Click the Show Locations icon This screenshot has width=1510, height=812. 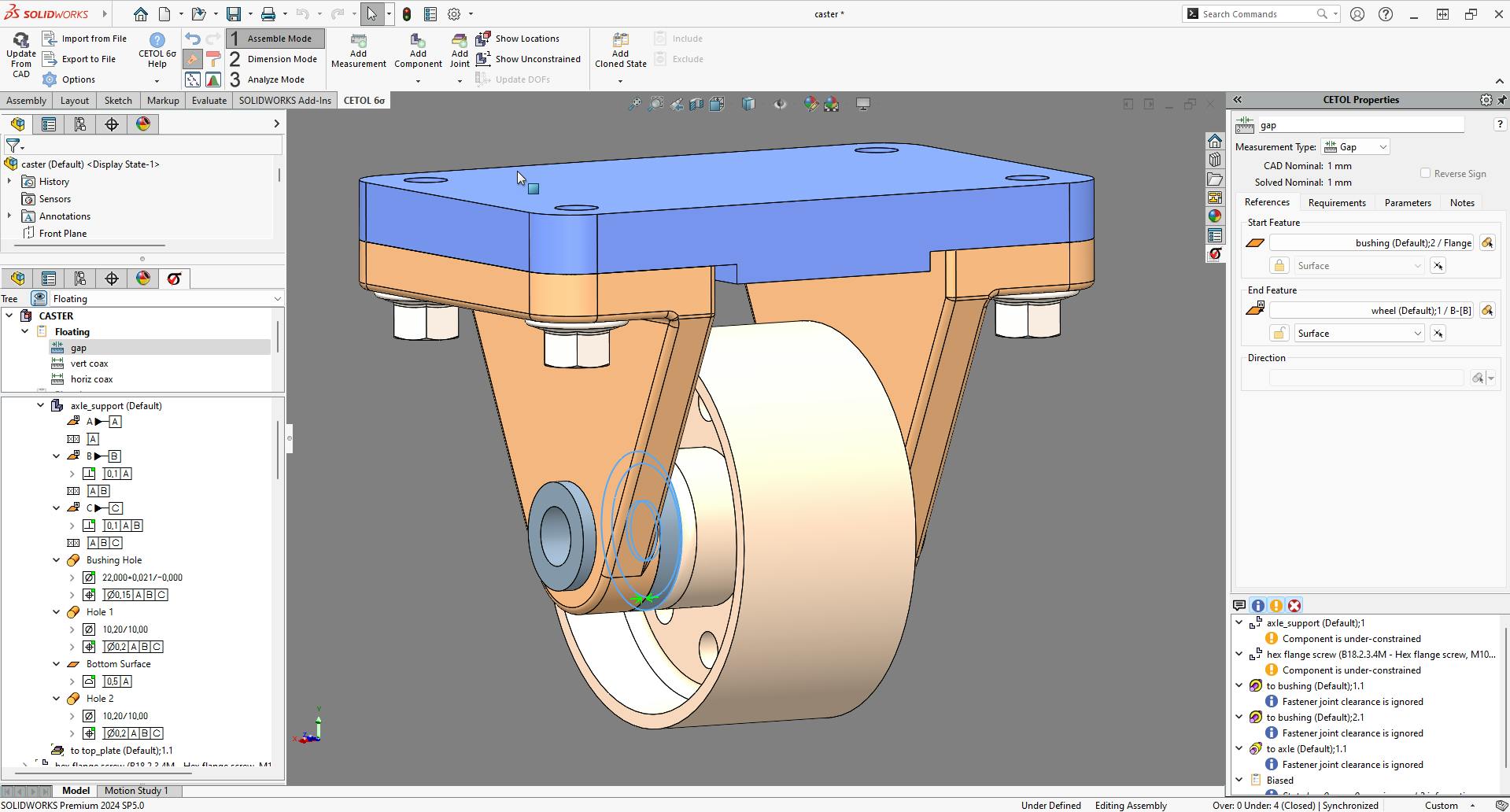(483, 37)
